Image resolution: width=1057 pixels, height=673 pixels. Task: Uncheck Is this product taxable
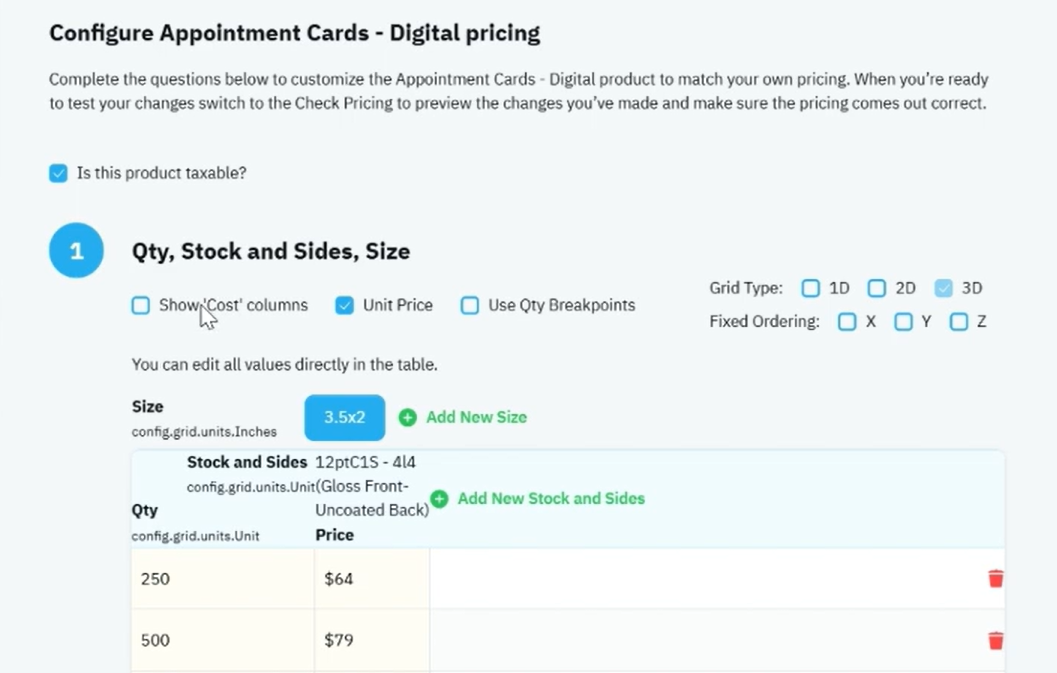tap(58, 173)
